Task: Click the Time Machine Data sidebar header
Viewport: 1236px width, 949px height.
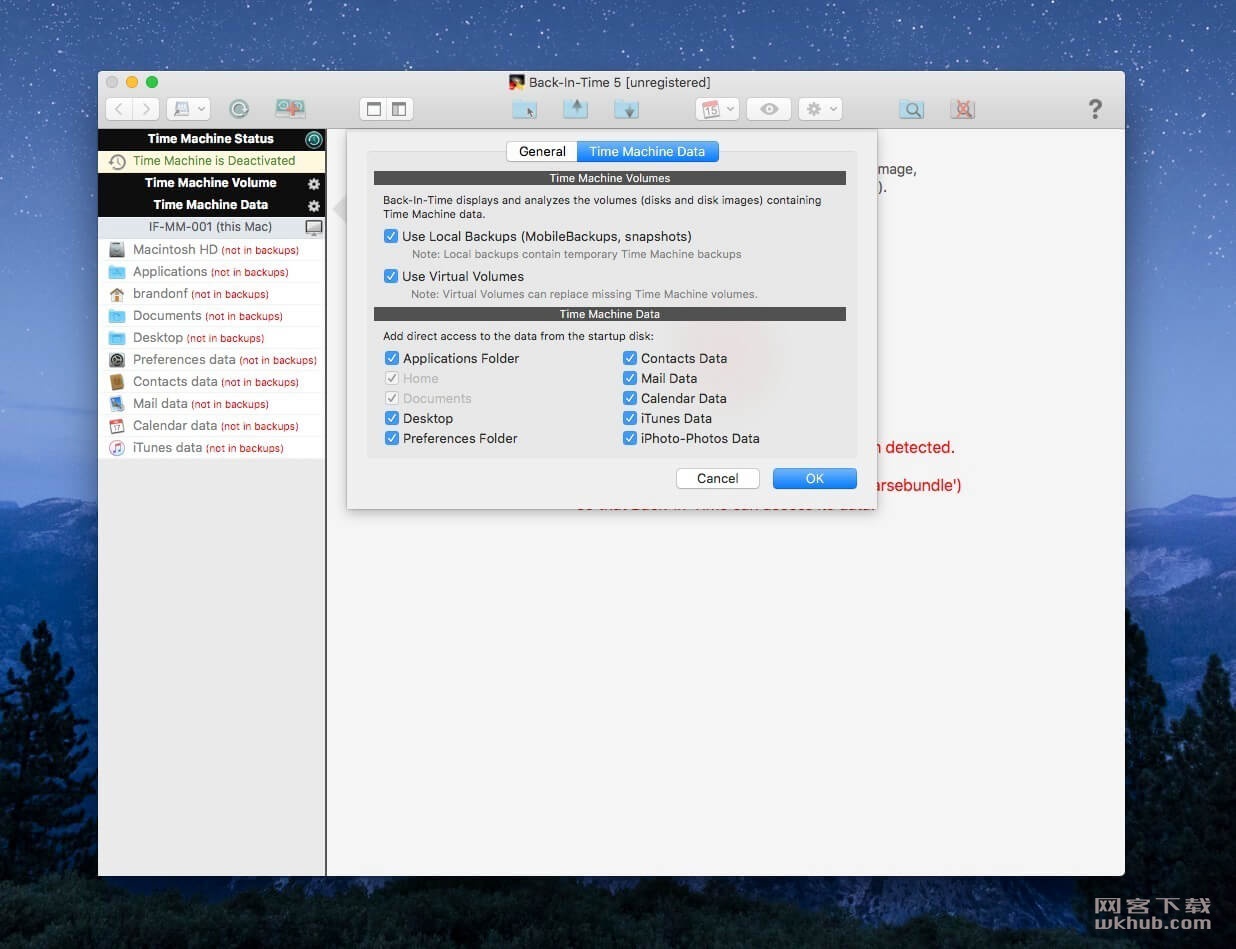Action: 210,205
